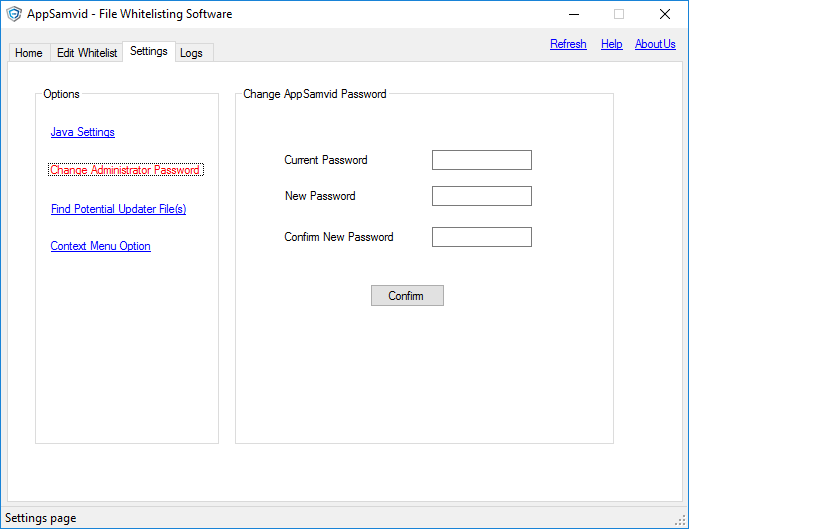The image size is (819, 529).
Task: Switch to the Home tab
Action: coord(29,53)
